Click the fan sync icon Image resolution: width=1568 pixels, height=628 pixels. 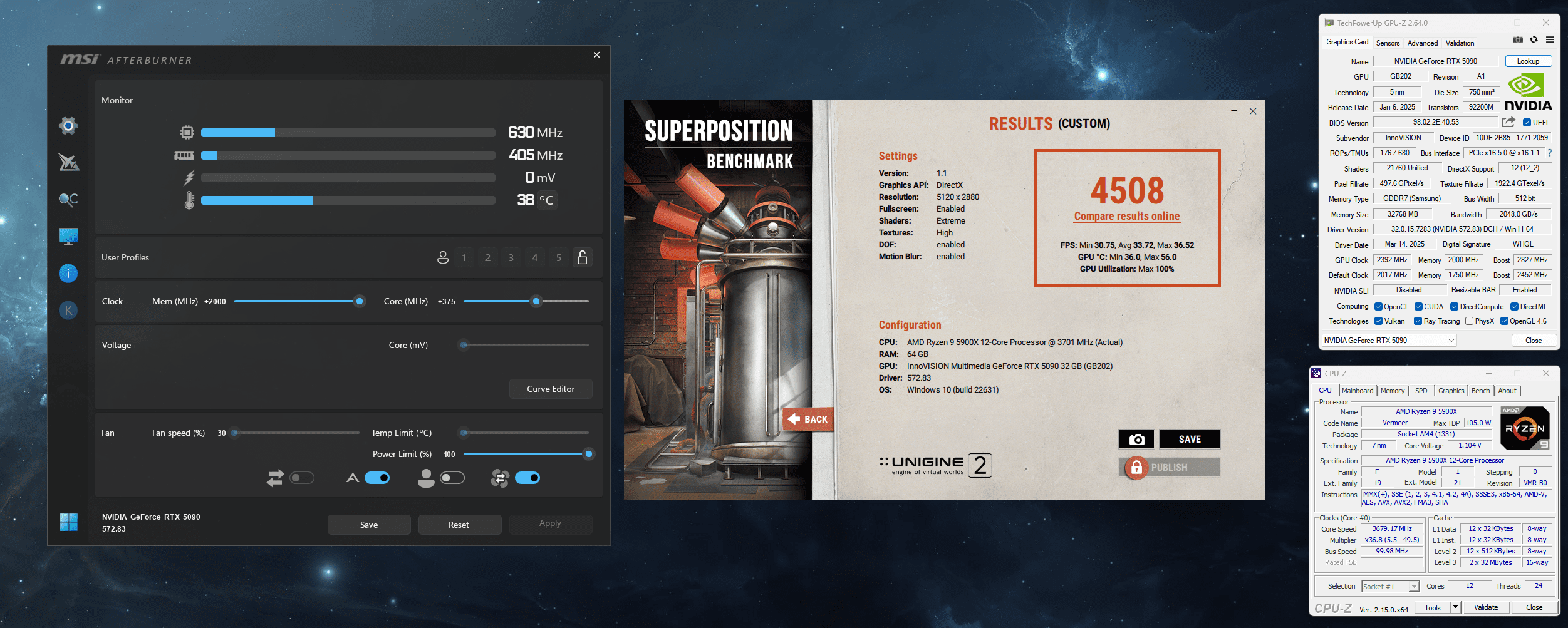pyautogui.click(x=500, y=478)
